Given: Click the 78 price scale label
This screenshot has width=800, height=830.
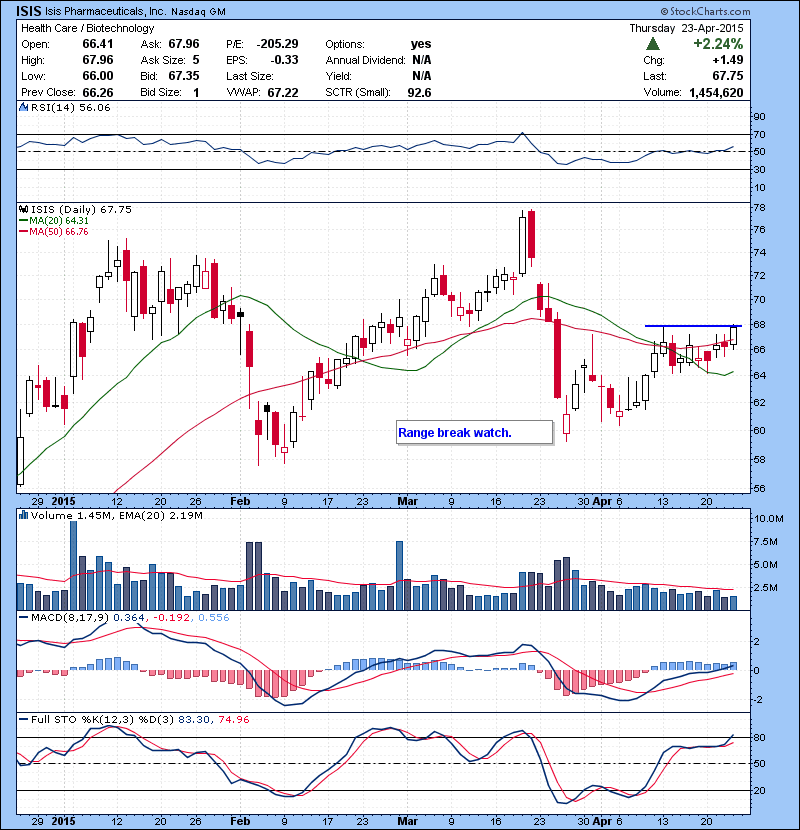Looking at the screenshot, I should pos(759,208).
